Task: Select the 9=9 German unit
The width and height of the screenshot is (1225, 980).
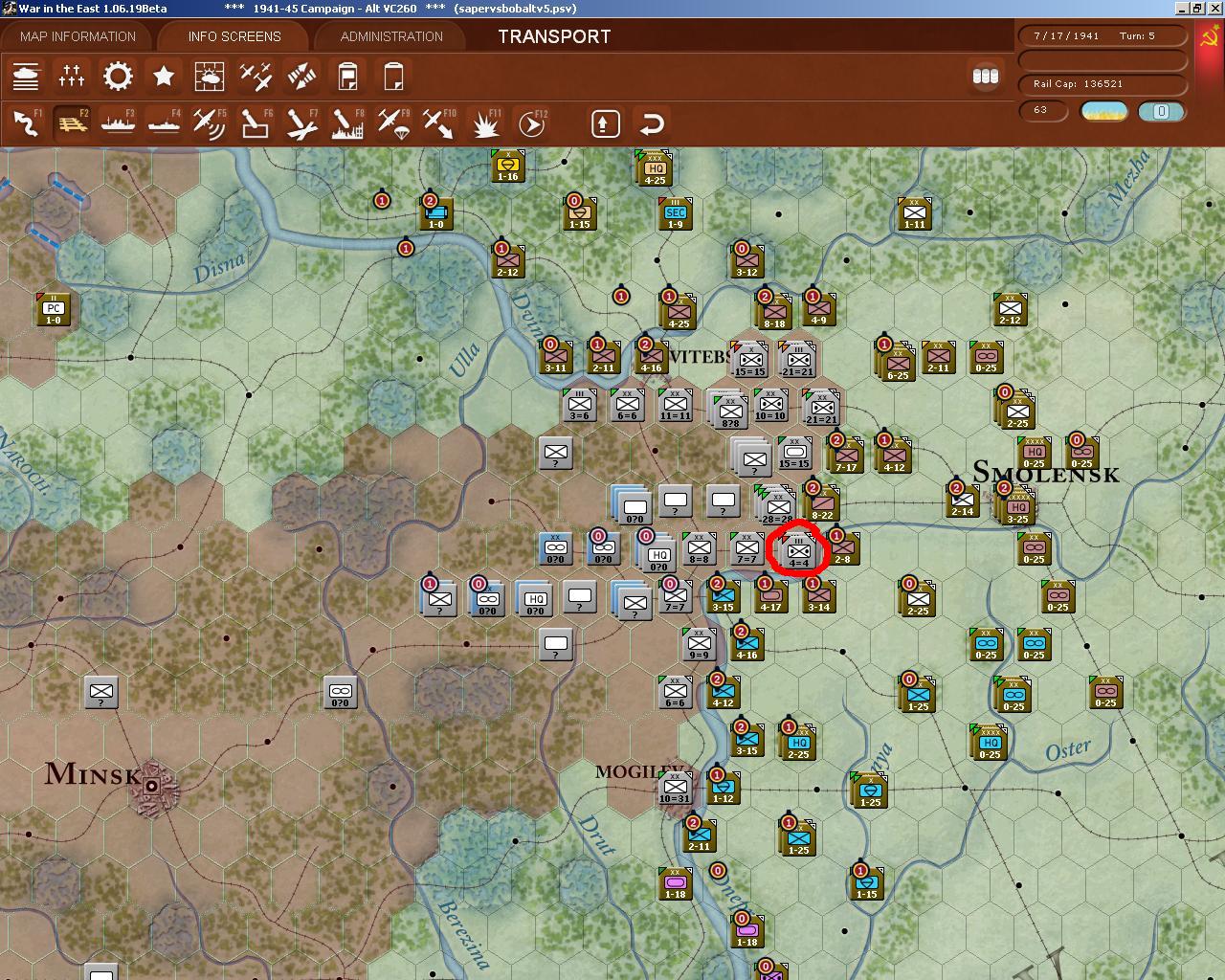Action: point(700,644)
